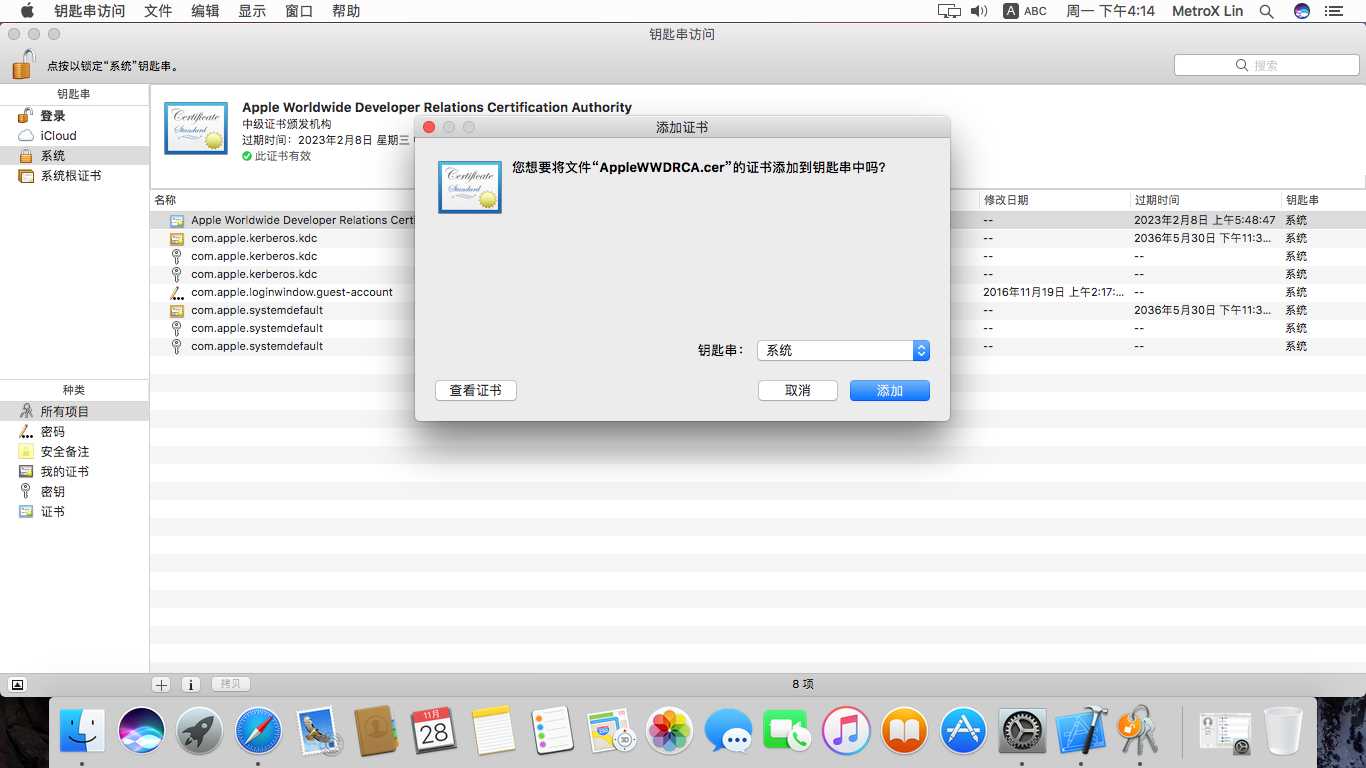1366x768 pixels.
Task: Open the 显示 menu
Action: tap(252, 11)
